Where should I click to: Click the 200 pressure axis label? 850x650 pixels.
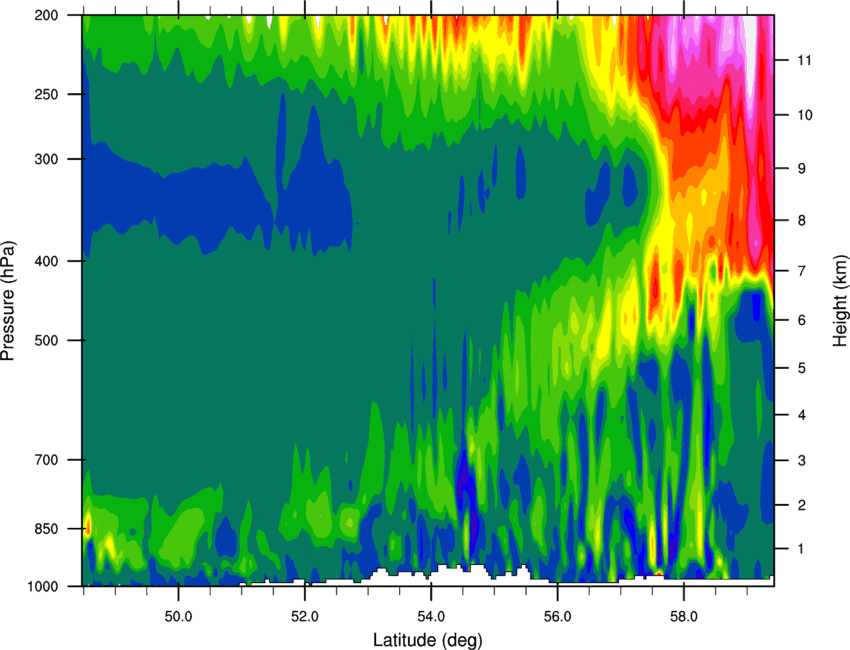click(x=46, y=15)
